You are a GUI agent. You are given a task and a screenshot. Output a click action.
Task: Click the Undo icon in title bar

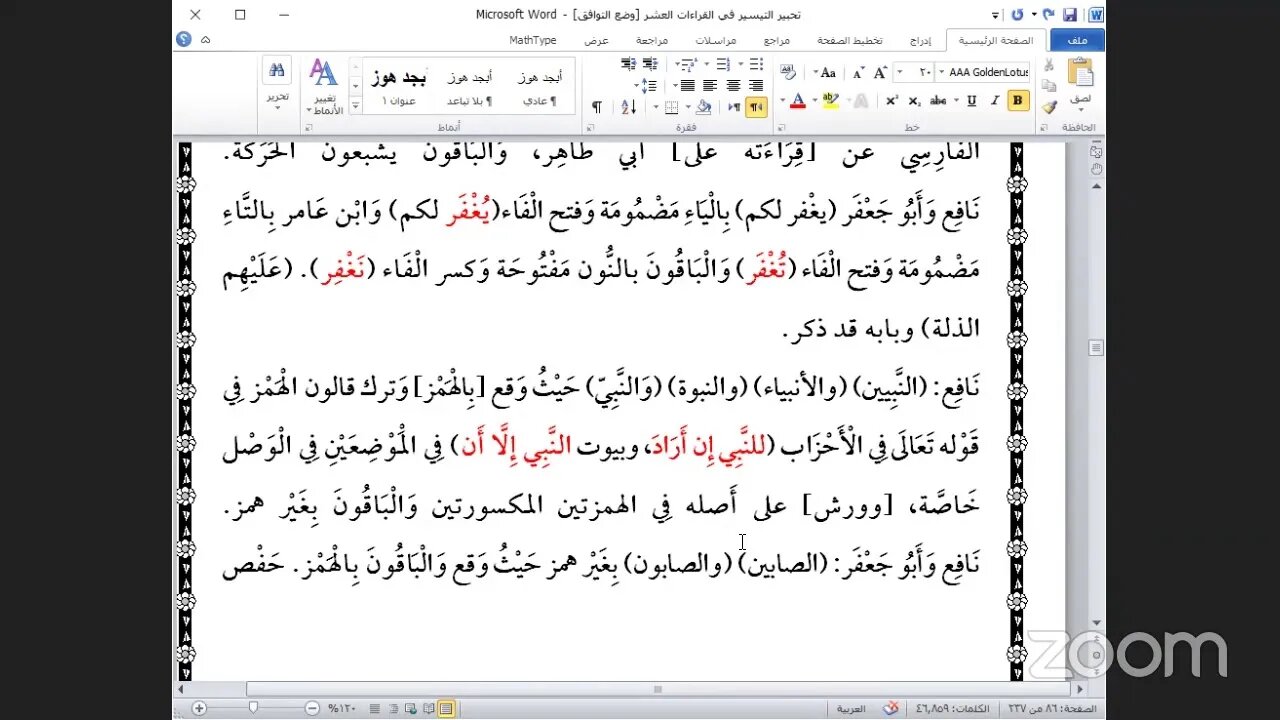pyautogui.click(x=1048, y=14)
